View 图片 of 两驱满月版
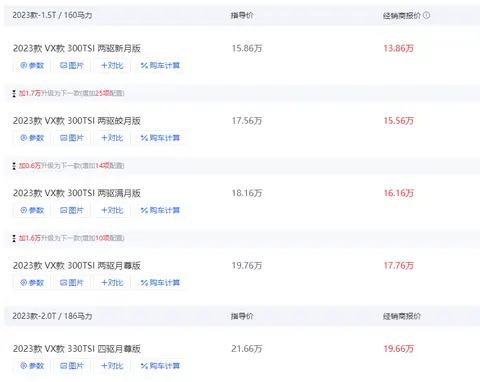Screen dimensions: 480x382 tap(72, 210)
